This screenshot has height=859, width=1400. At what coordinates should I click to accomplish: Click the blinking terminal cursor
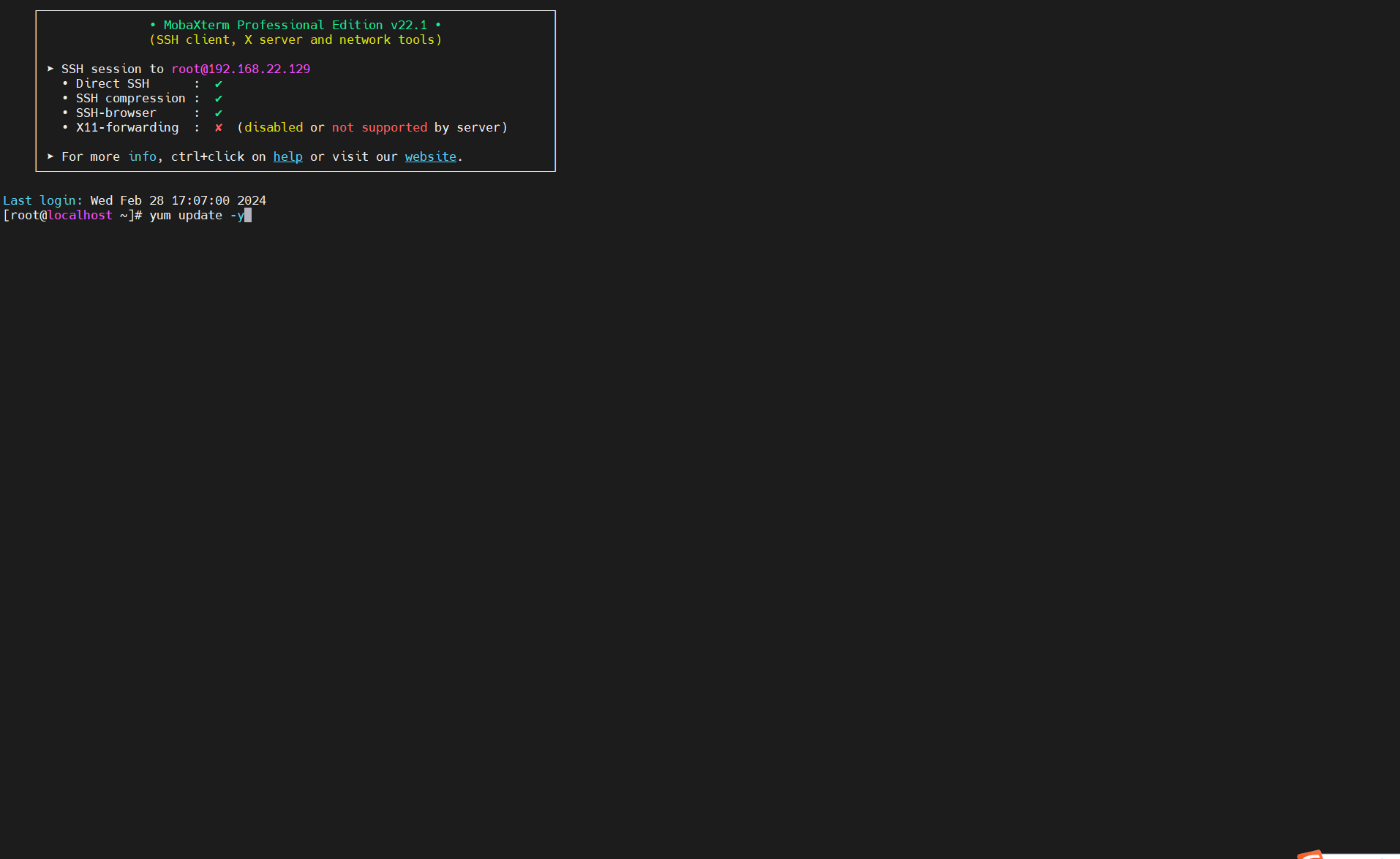coord(249,215)
